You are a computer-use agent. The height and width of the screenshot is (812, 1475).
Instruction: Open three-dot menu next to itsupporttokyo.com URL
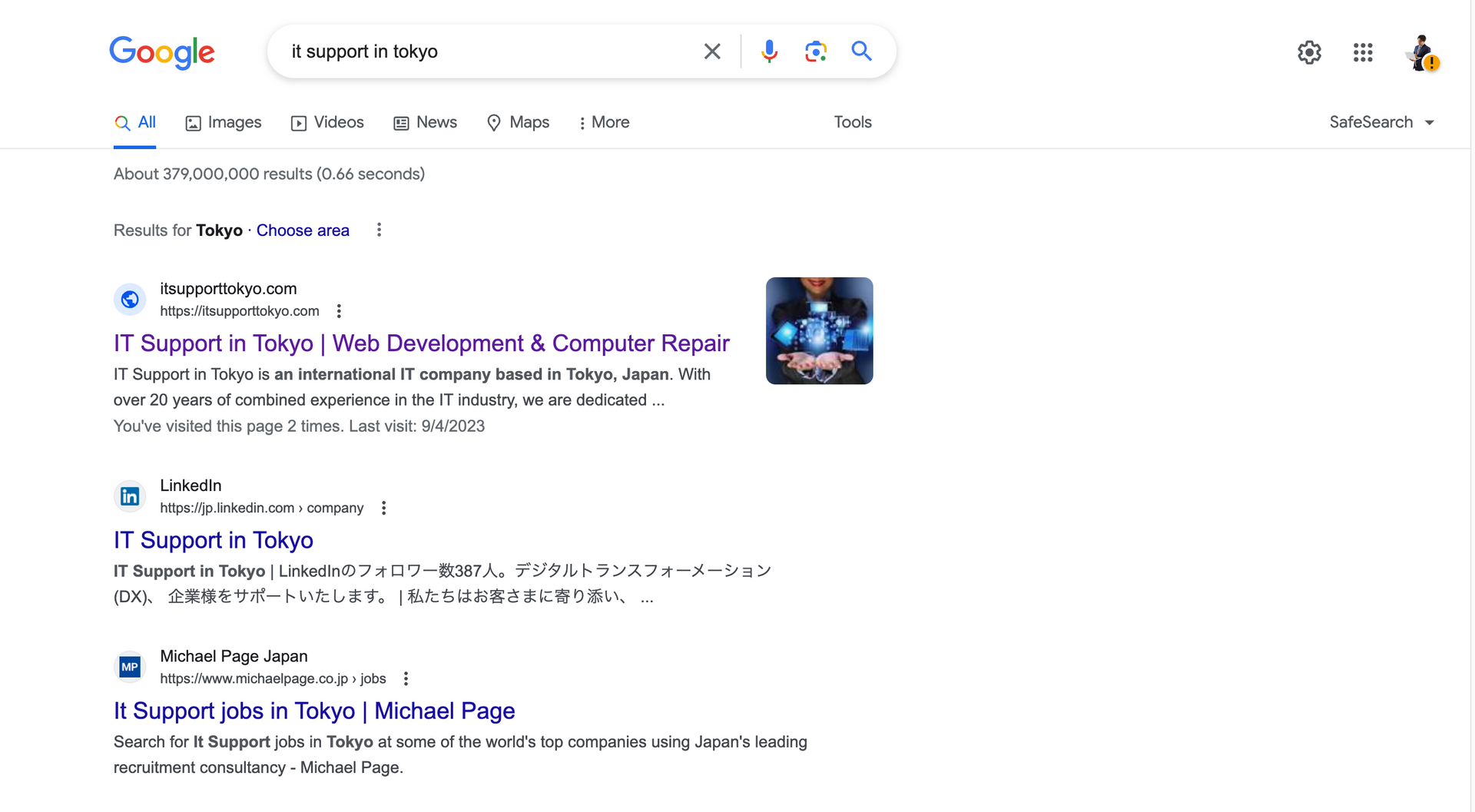[339, 311]
